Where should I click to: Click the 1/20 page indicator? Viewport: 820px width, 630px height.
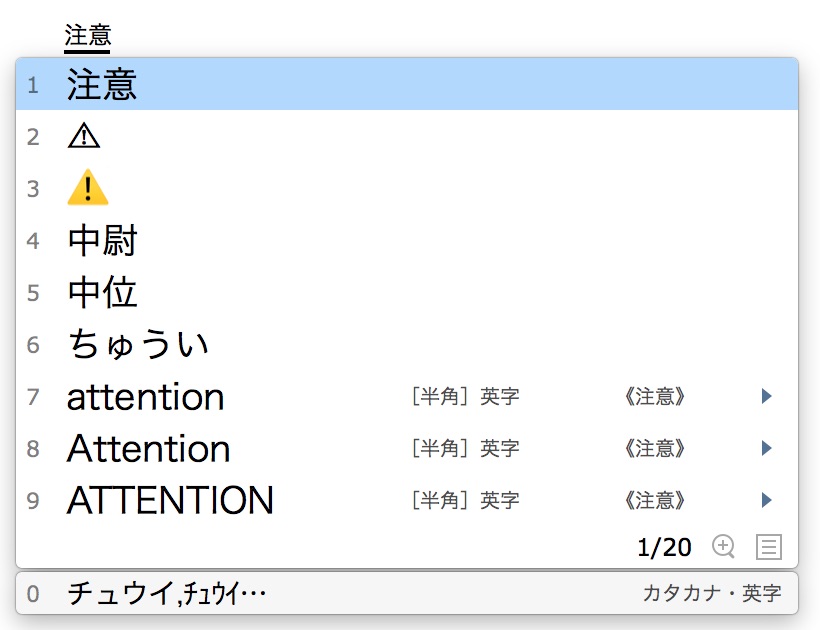point(664,547)
